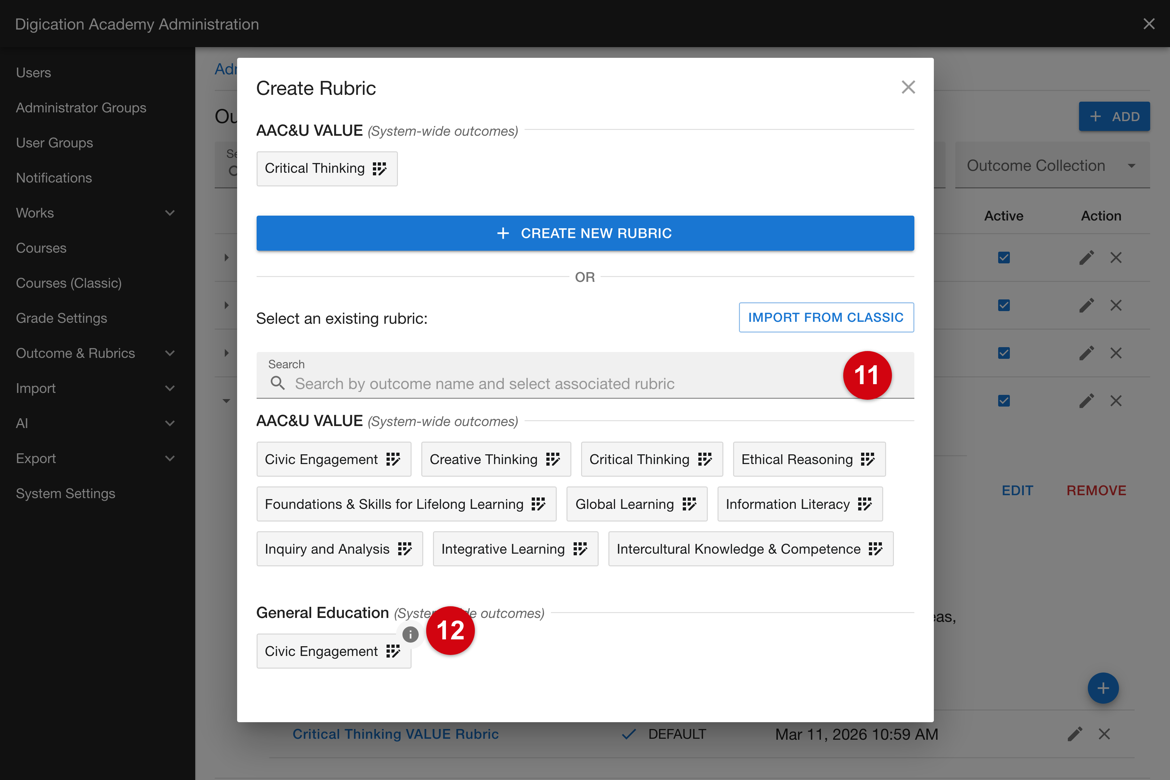Select the AAC&U Critical Thinking existing rubric chip
The height and width of the screenshot is (780, 1170).
[651, 459]
